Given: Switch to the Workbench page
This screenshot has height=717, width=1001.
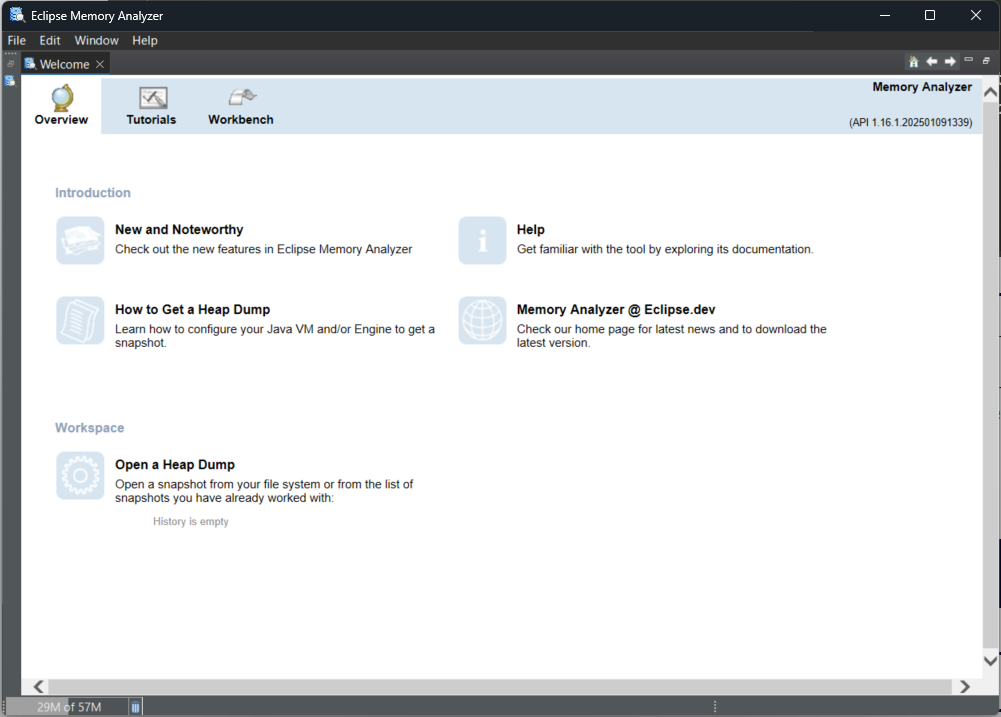Looking at the screenshot, I should (240, 106).
